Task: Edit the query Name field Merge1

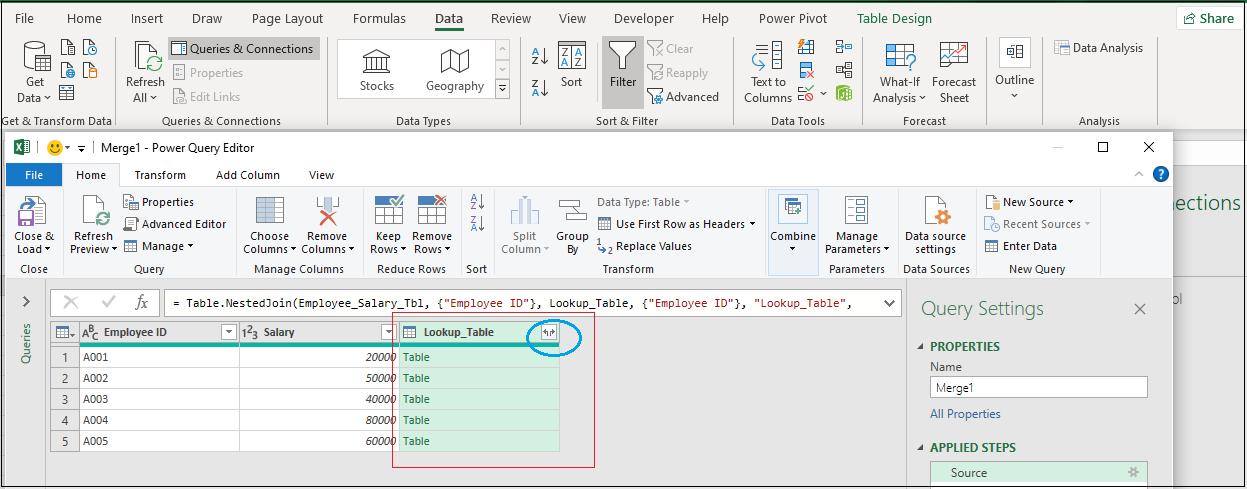Action: [1038, 387]
